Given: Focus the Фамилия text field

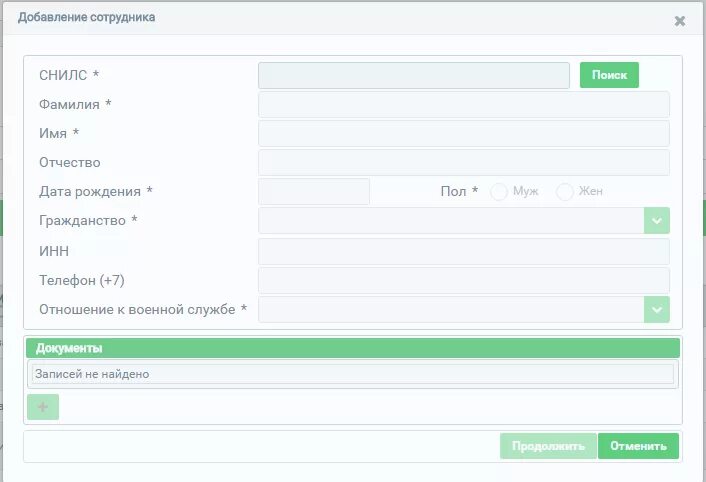Looking at the screenshot, I should (464, 104).
